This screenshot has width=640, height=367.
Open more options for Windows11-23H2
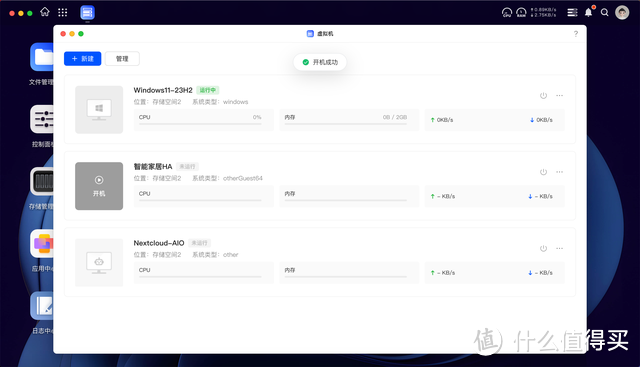click(x=559, y=96)
